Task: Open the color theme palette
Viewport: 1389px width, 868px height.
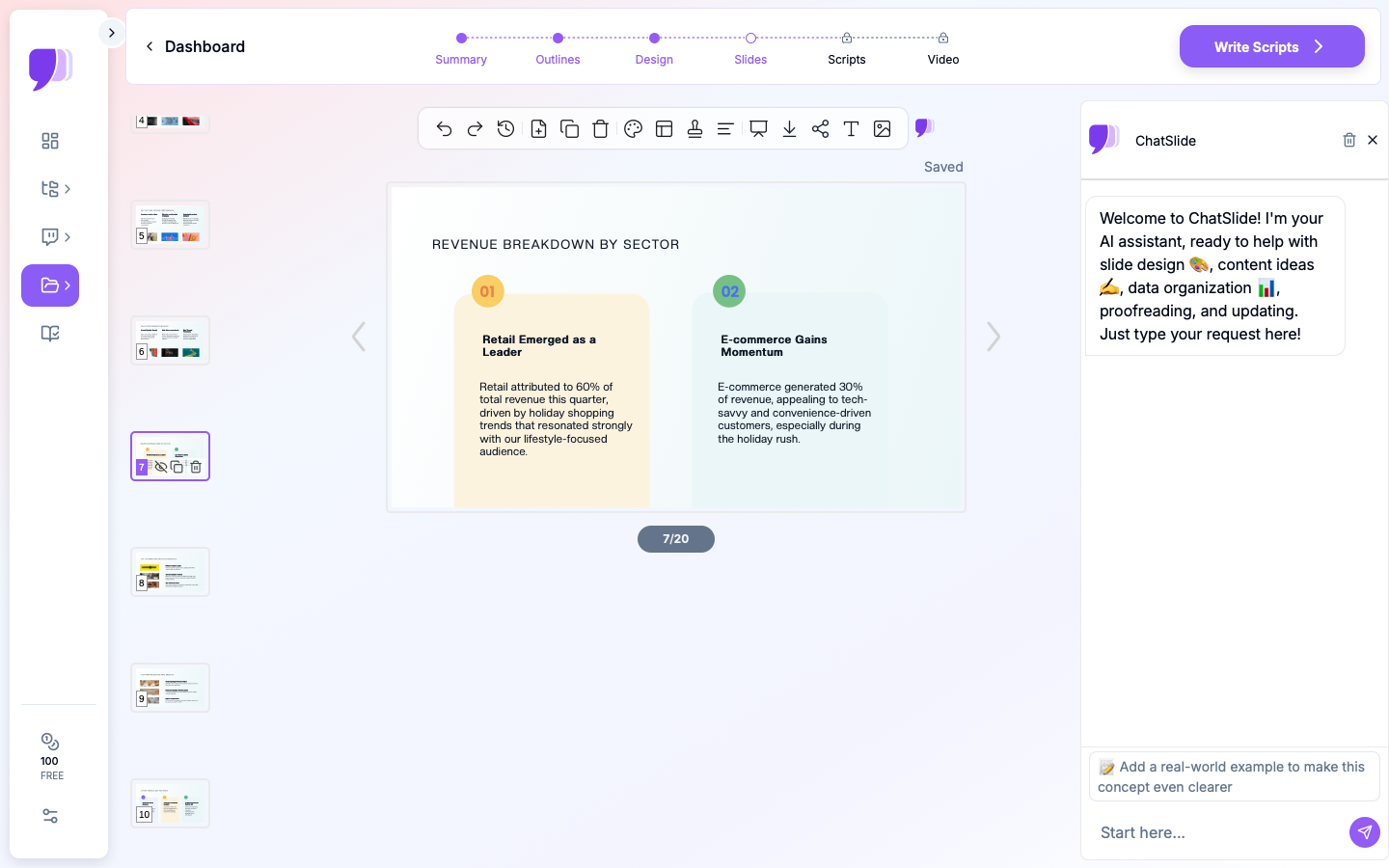Action: click(633, 128)
